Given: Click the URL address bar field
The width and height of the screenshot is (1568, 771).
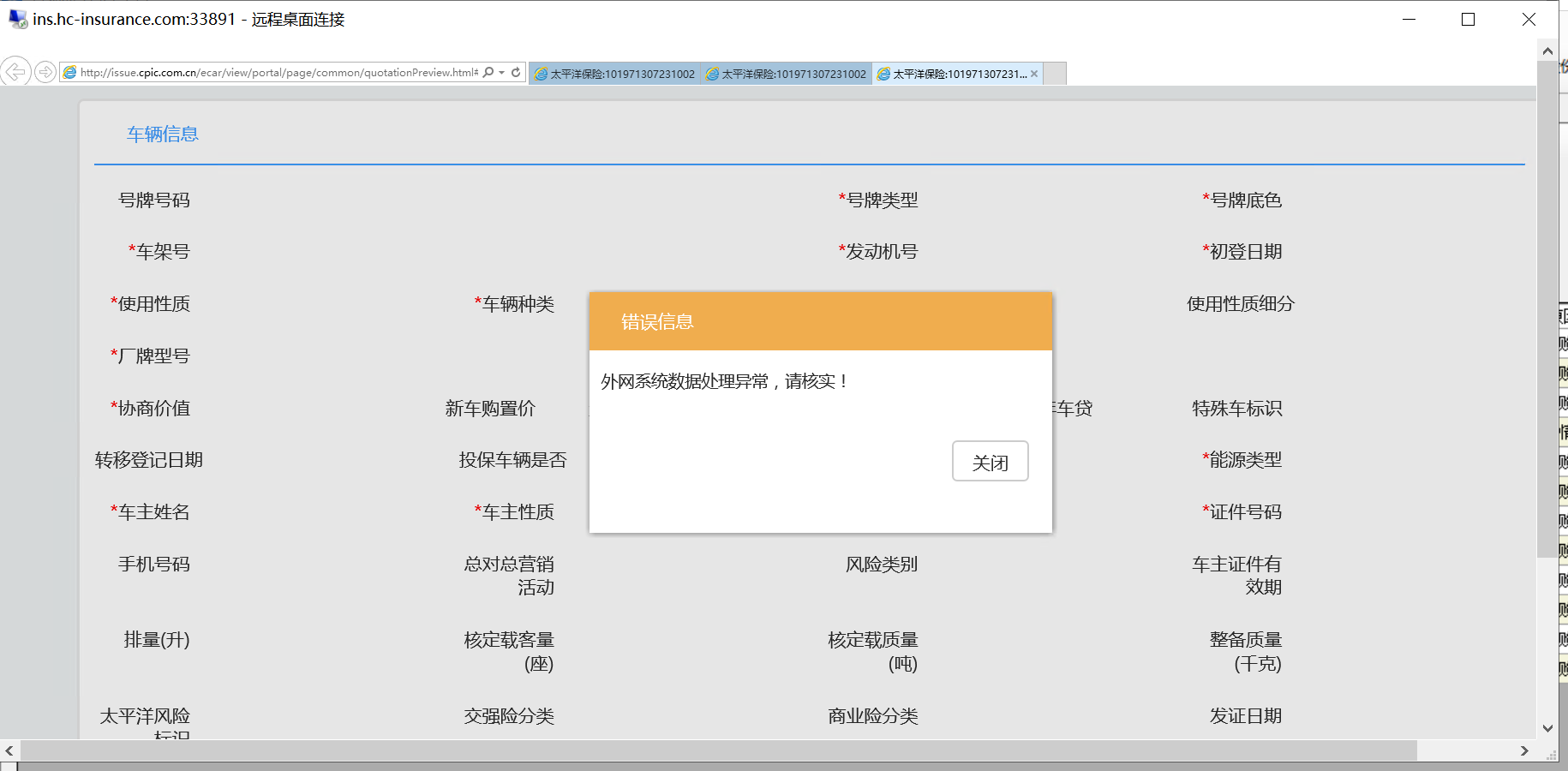Looking at the screenshot, I should click(x=274, y=73).
